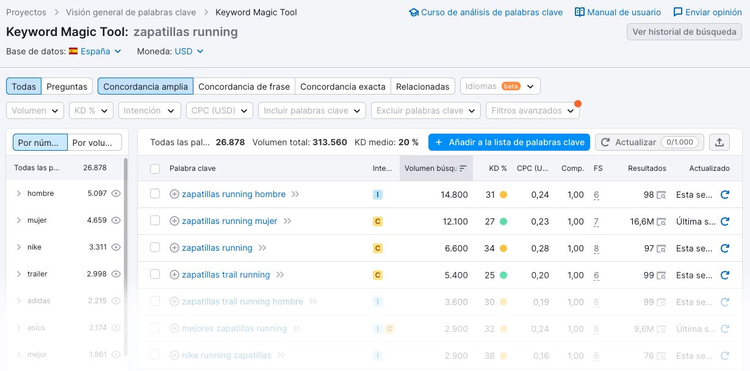Open the Idiomas beta dropdown
This screenshot has width=750, height=371.
click(x=500, y=87)
